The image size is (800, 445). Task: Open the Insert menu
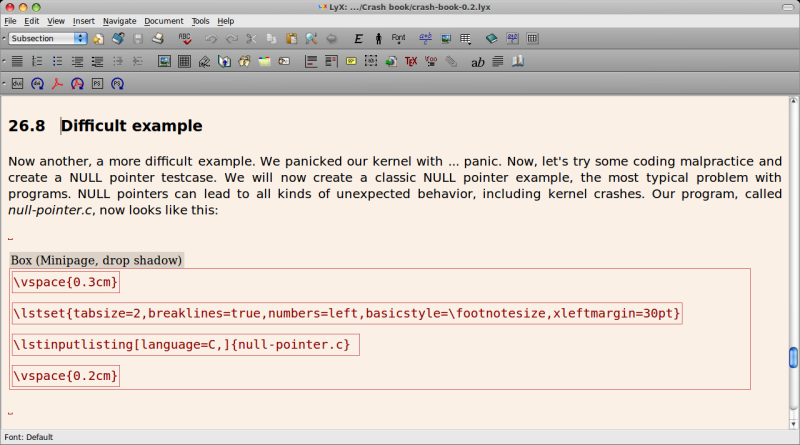click(x=84, y=20)
